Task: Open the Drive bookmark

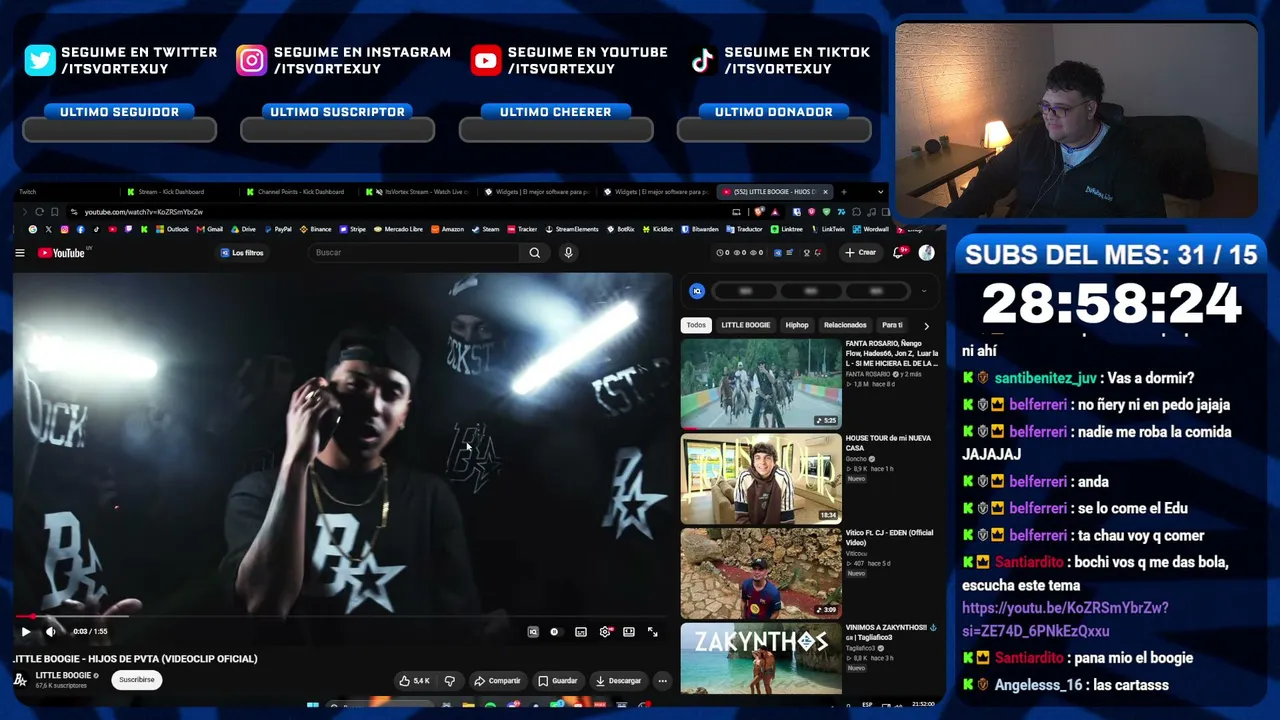Action: coord(243,230)
